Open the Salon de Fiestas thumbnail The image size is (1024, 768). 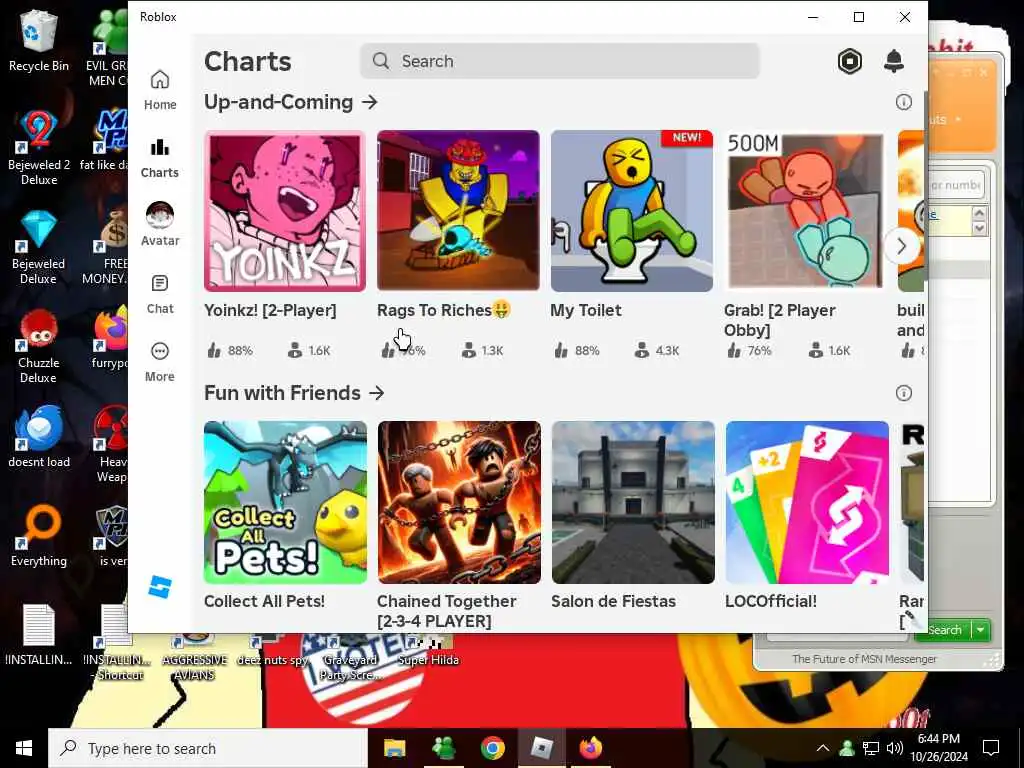[x=633, y=502]
